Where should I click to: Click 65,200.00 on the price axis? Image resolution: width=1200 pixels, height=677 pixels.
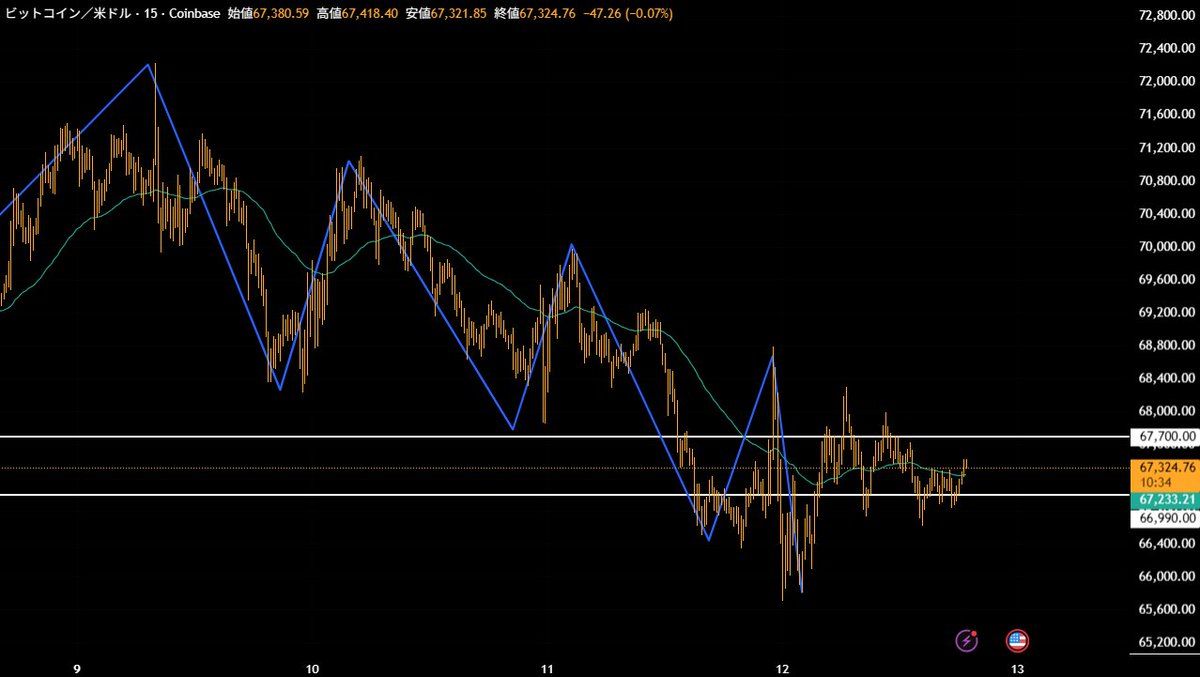point(1166,642)
